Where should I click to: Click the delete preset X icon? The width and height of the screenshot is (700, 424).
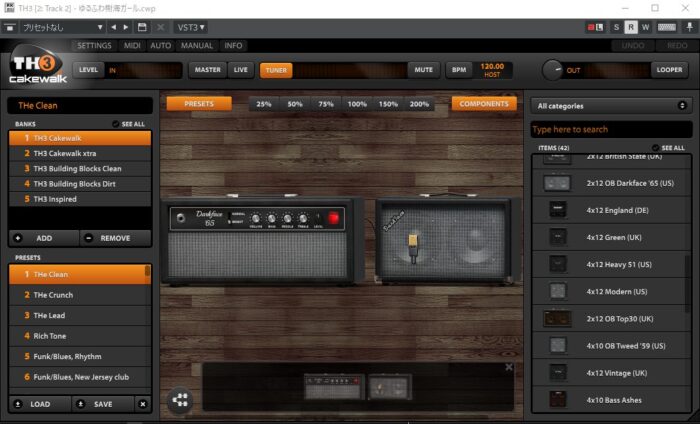click(160, 27)
